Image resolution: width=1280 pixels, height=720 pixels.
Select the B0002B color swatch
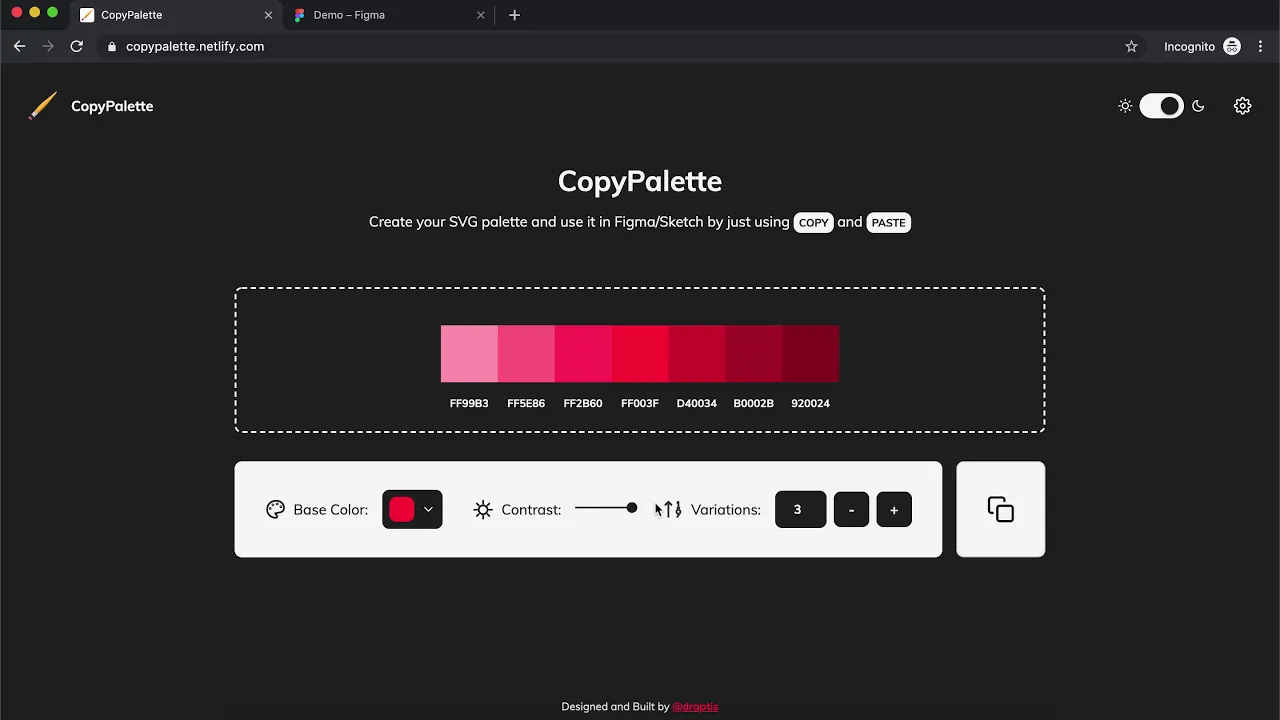click(754, 354)
